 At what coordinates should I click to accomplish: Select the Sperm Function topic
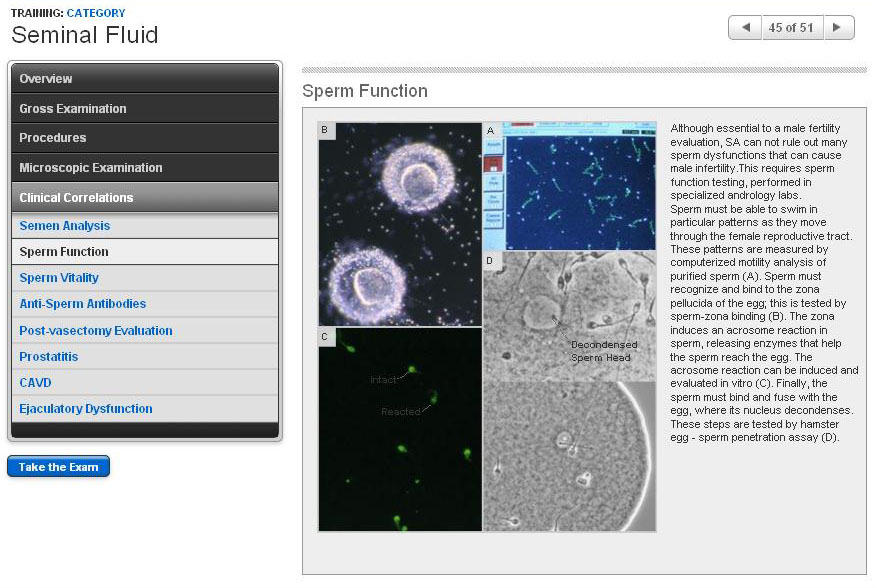(64, 252)
